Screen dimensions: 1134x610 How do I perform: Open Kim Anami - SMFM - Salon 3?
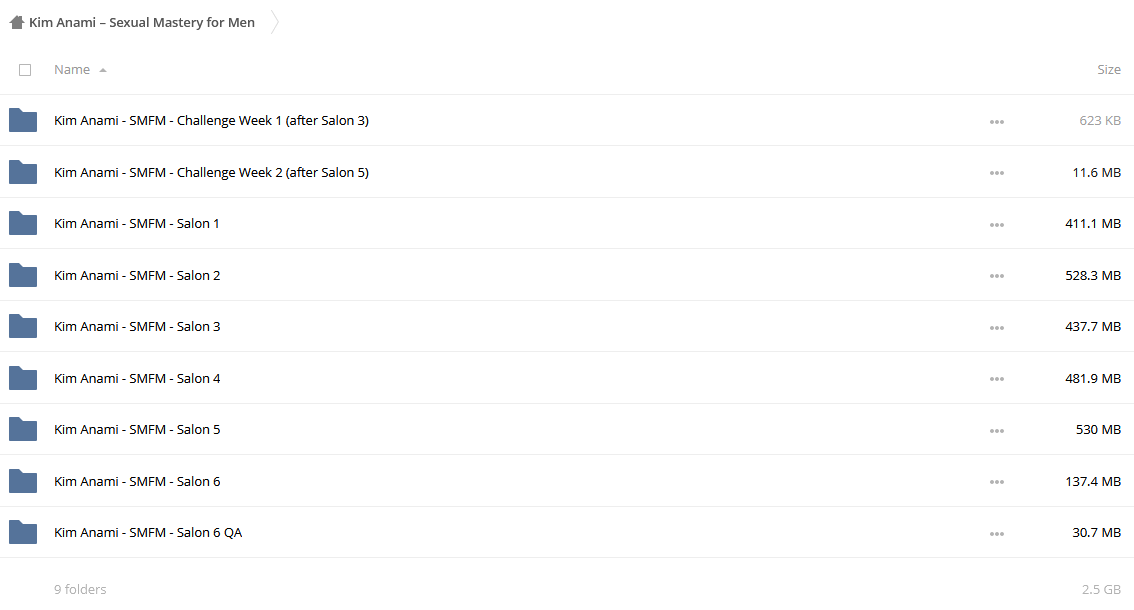pos(137,326)
